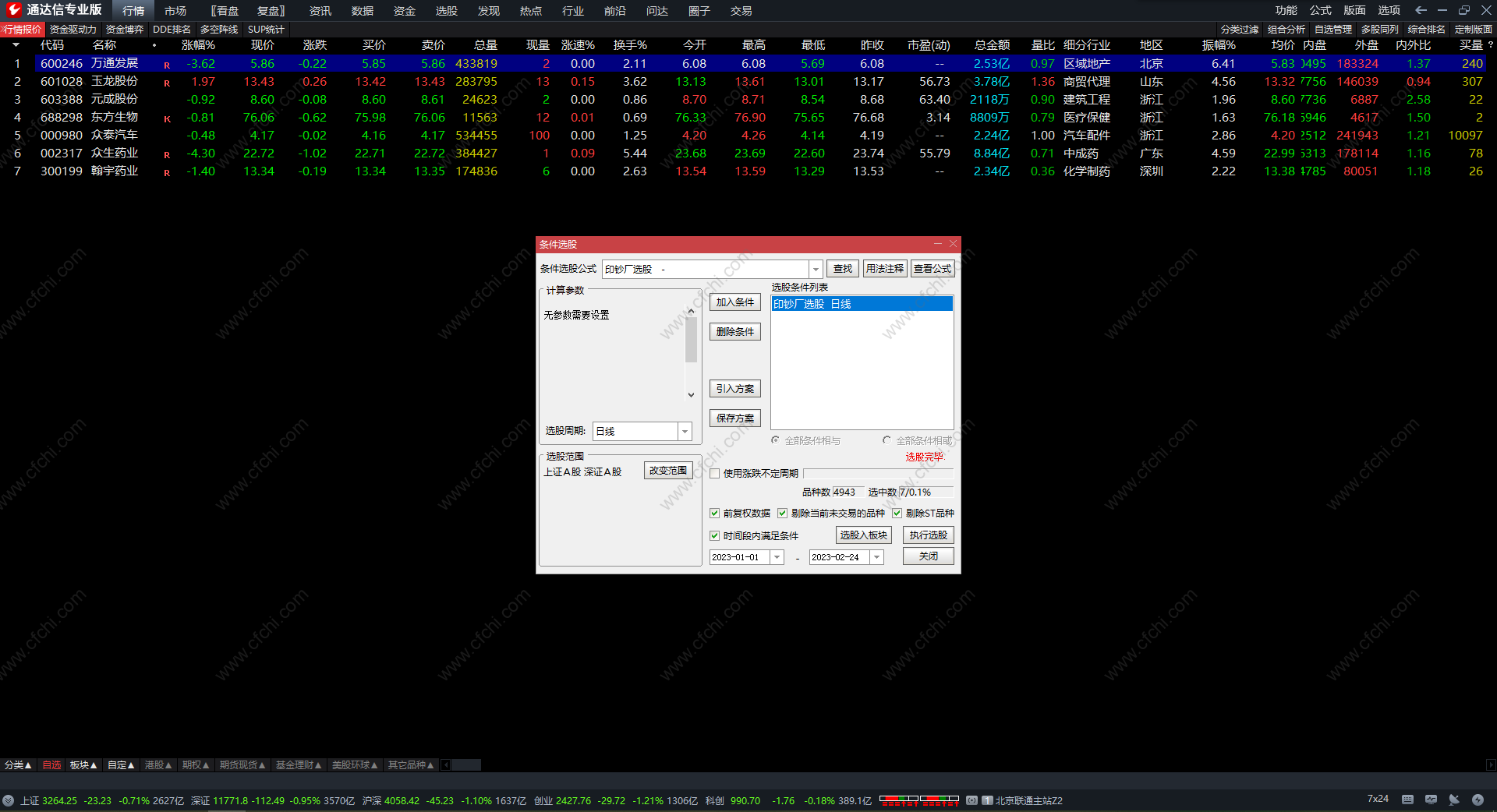
Task: Open the 选股周期 日线 dropdown
Action: pos(685,431)
